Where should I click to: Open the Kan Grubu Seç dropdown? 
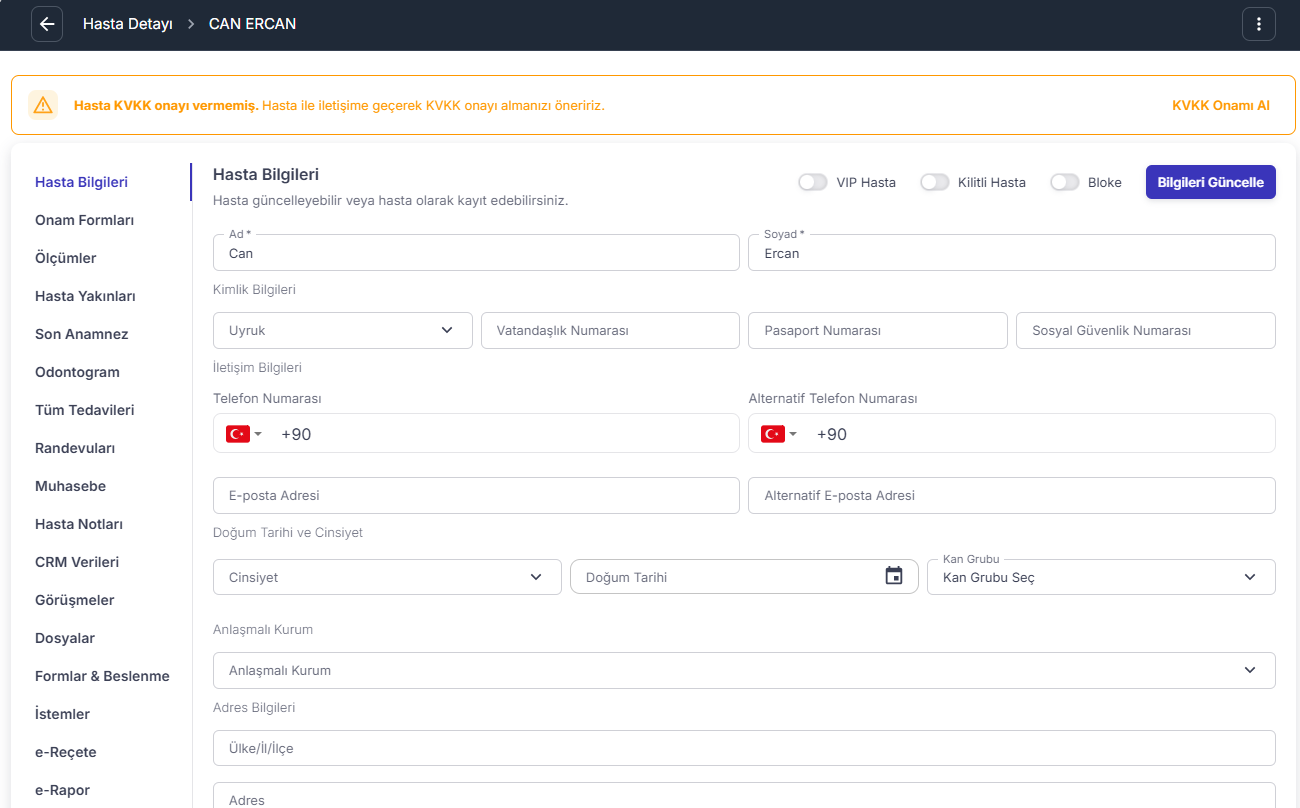pos(1101,577)
